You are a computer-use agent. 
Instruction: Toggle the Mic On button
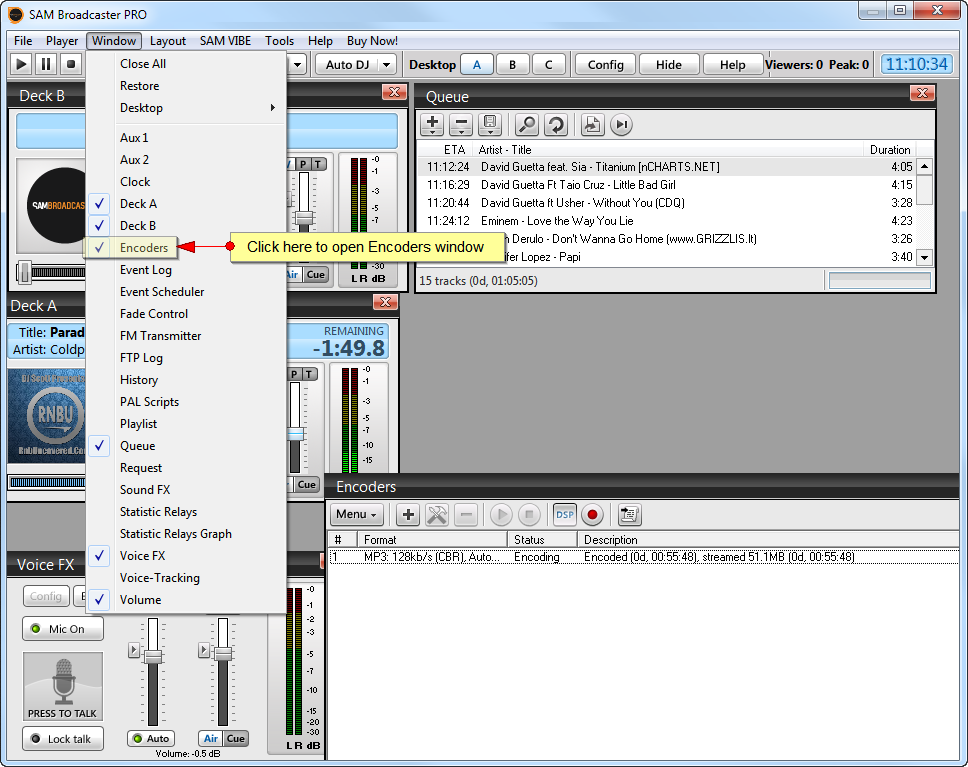tap(62, 629)
